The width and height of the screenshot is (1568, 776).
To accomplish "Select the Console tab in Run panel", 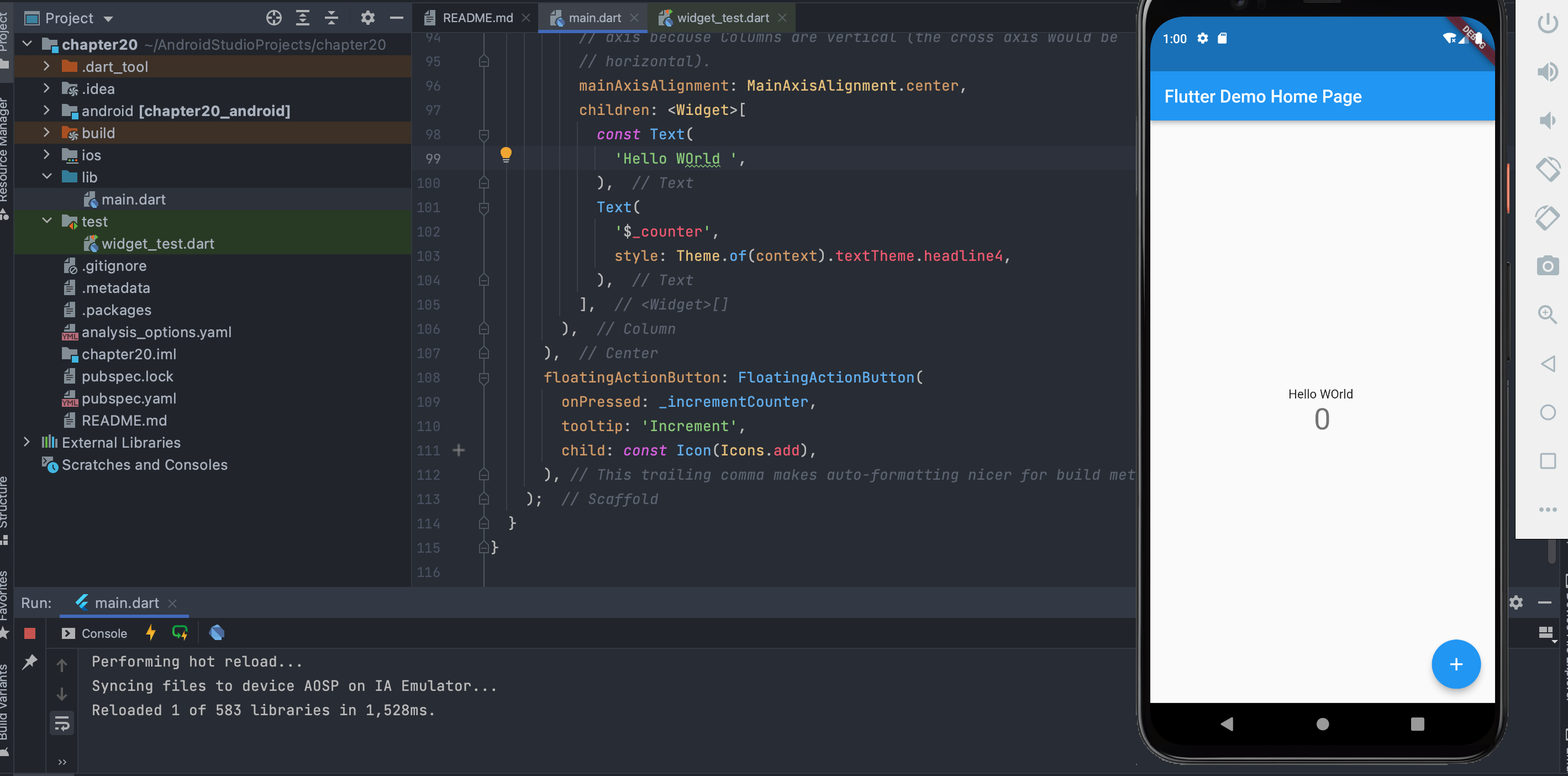I will 94,633.
